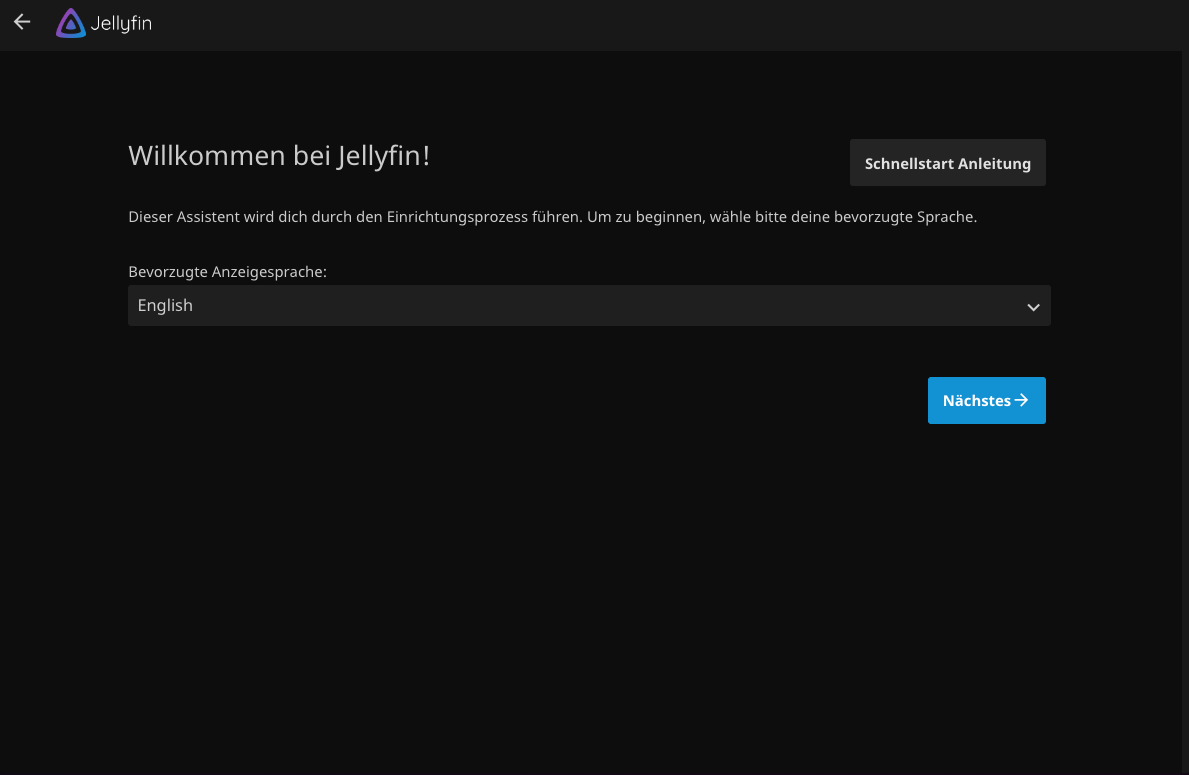Click the word Anleitung on the quick start button

point(994,164)
